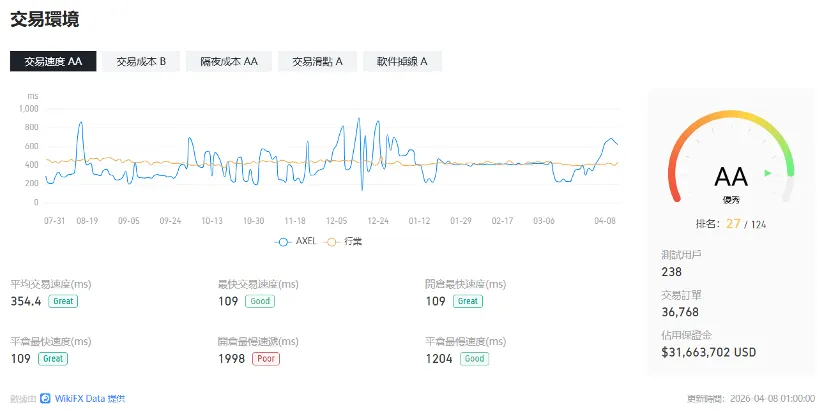The image size is (832, 412).
Task: Click the 優秀 rating label
Action: click(x=731, y=200)
